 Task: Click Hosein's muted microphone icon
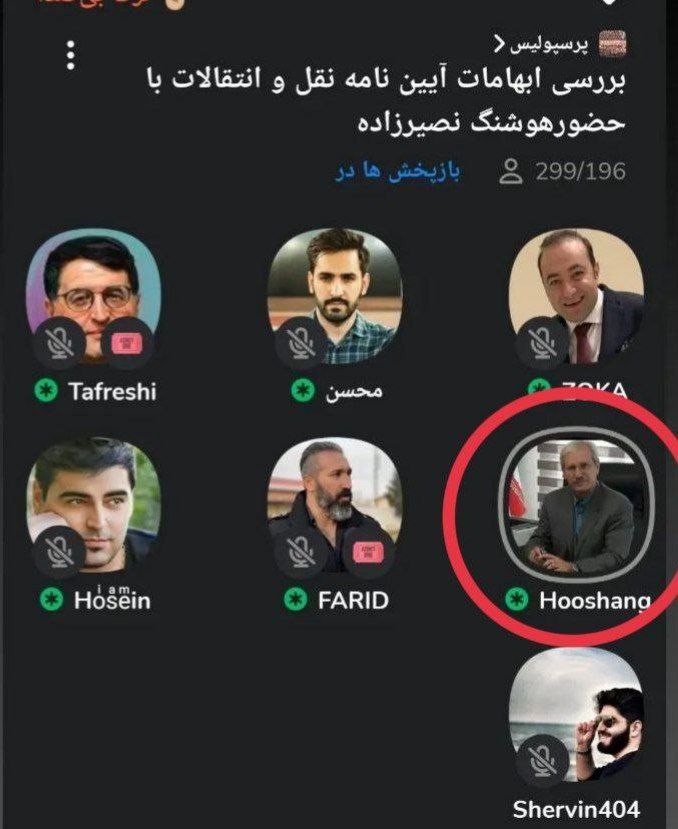pos(59,551)
